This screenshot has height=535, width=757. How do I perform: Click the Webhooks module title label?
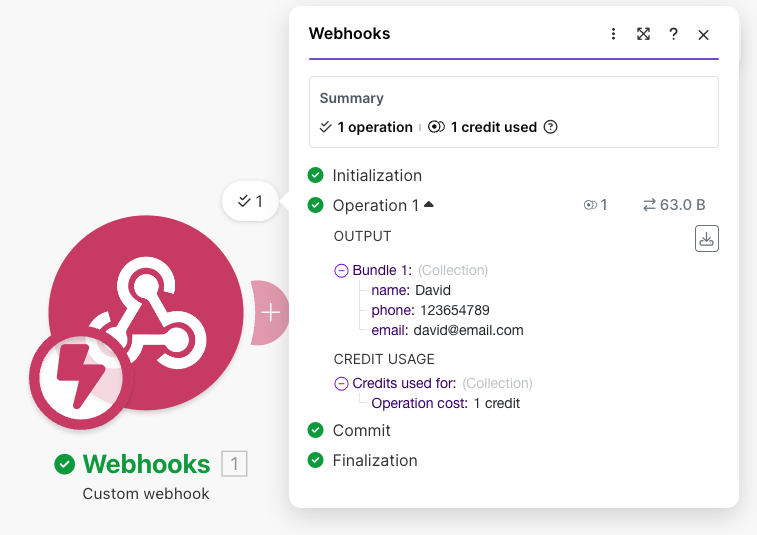click(146, 464)
